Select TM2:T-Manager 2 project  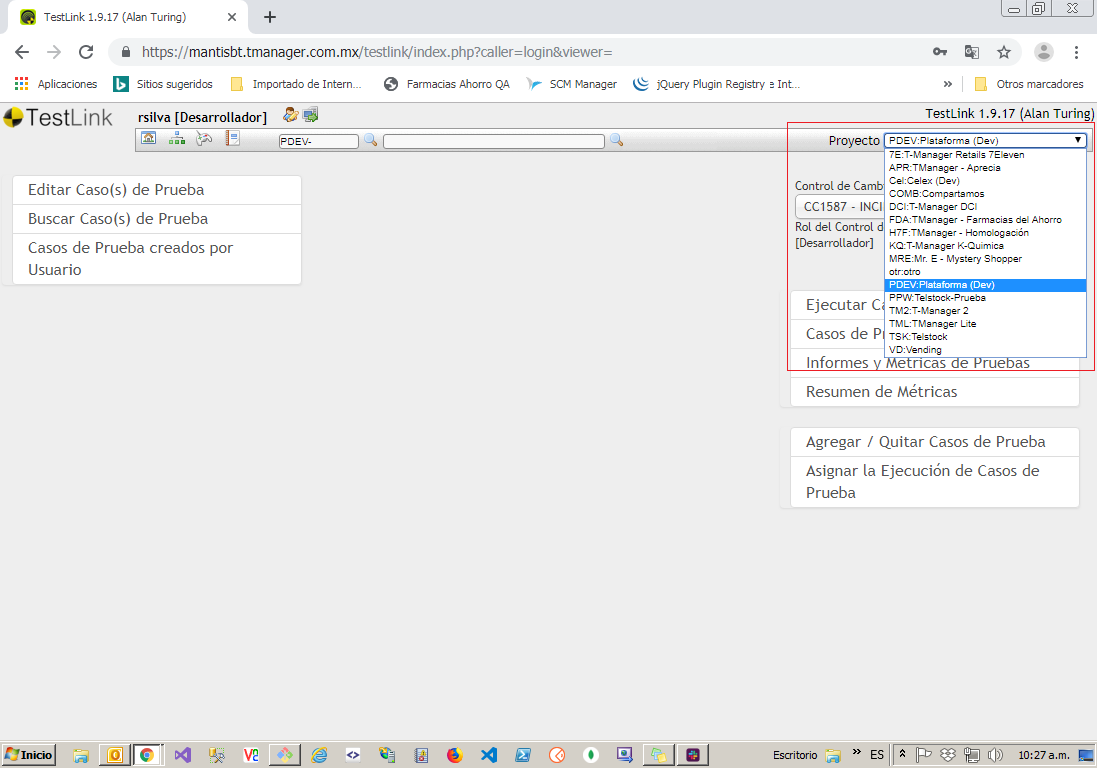click(985, 311)
